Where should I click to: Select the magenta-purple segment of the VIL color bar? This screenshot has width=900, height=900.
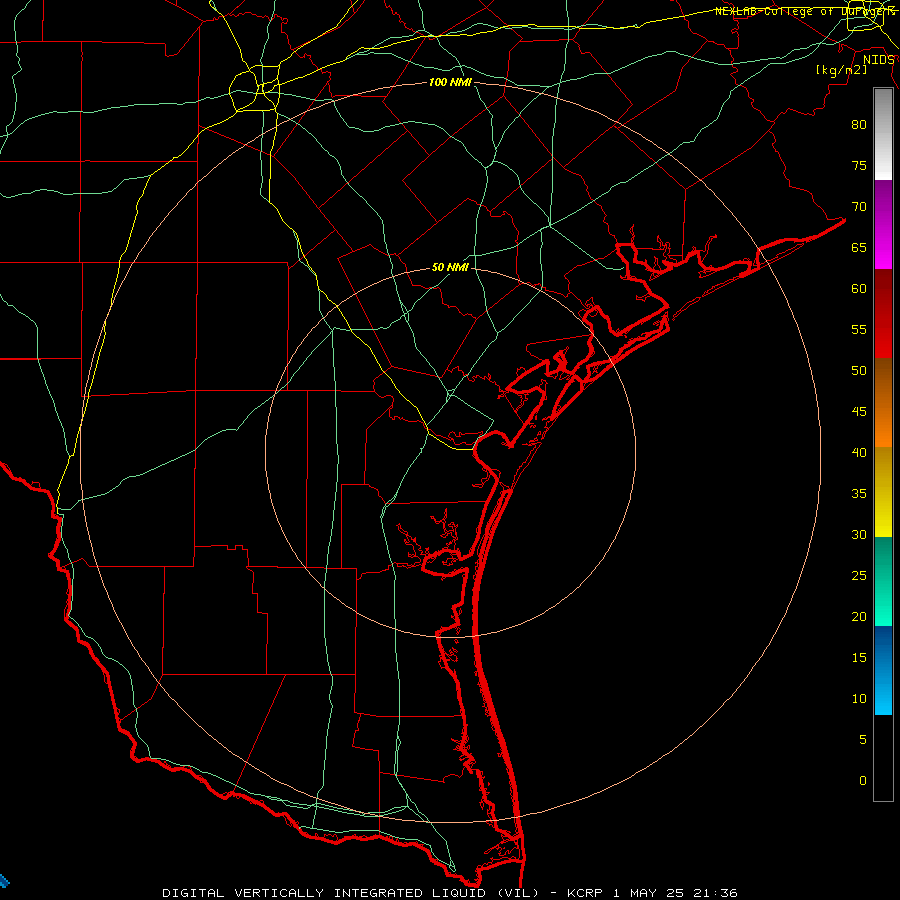[883, 224]
